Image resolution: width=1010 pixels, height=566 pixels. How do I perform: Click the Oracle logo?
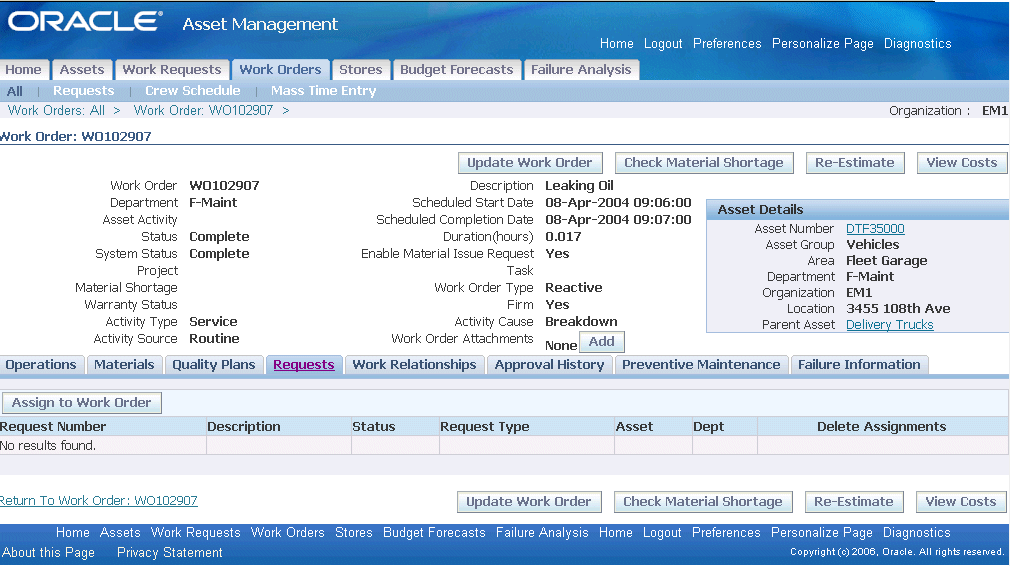(85, 21)
